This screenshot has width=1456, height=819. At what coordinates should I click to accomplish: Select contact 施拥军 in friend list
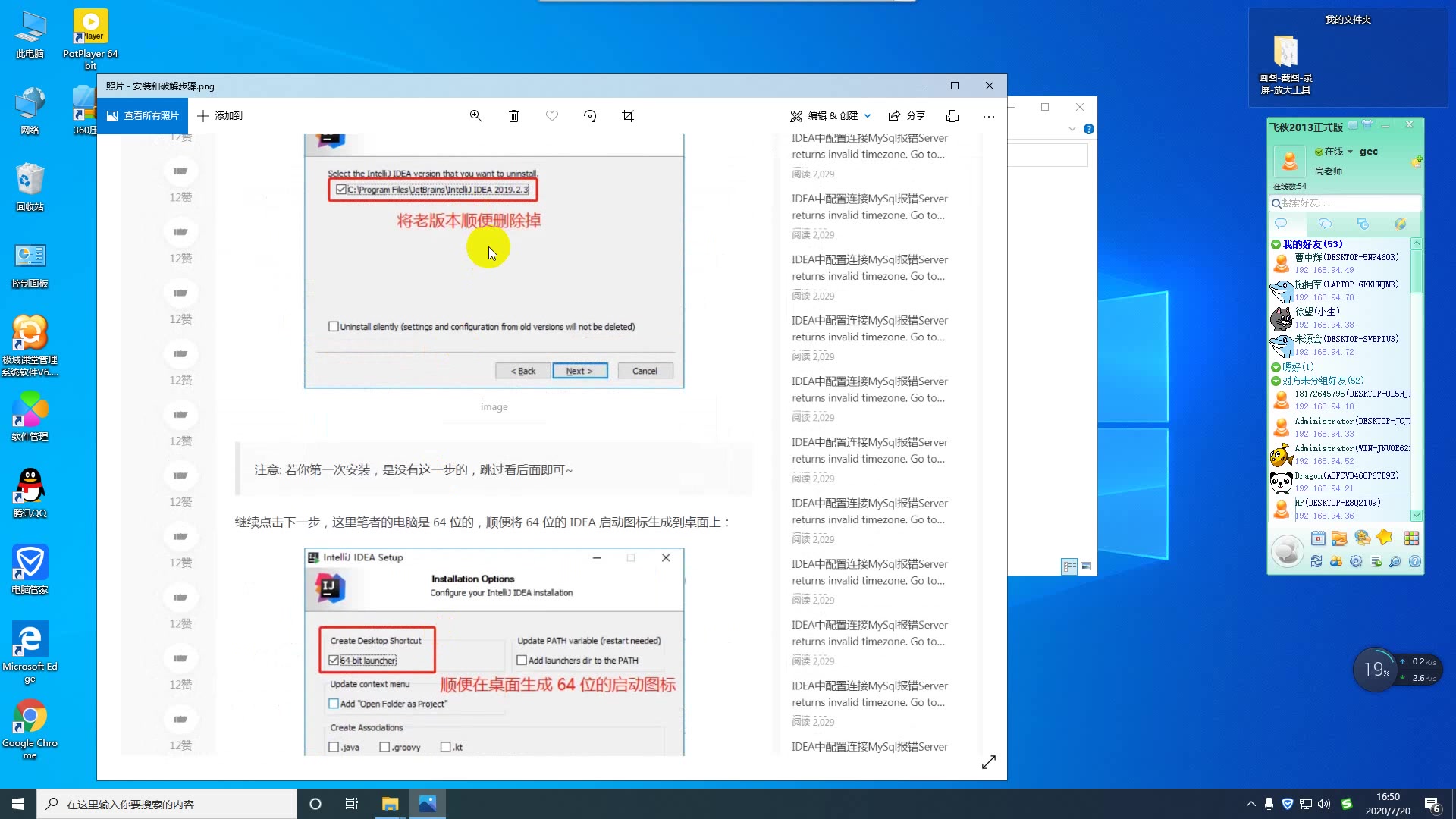point(1339,291)
